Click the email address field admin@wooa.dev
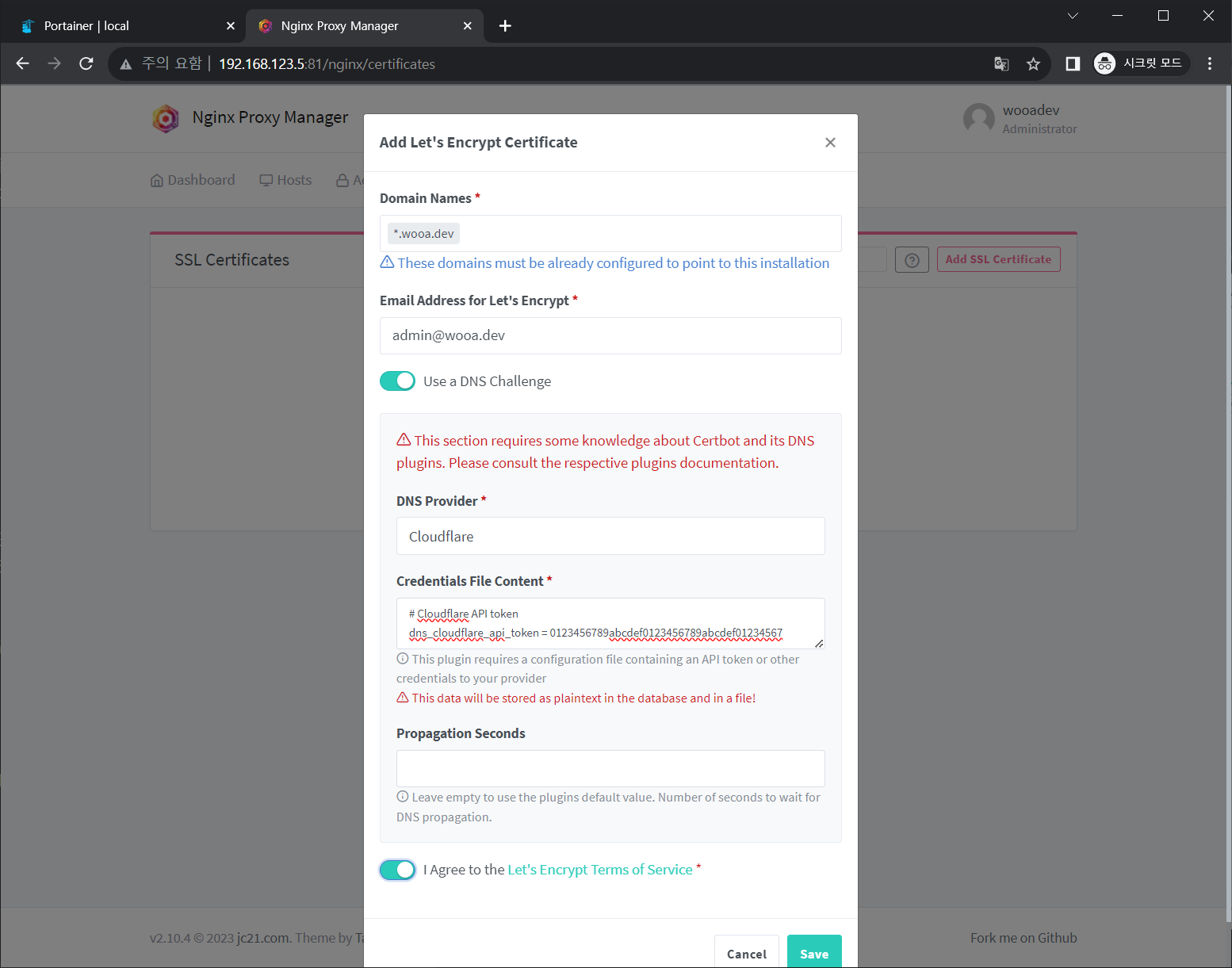The image size is (1232, 968). point(610,335)
